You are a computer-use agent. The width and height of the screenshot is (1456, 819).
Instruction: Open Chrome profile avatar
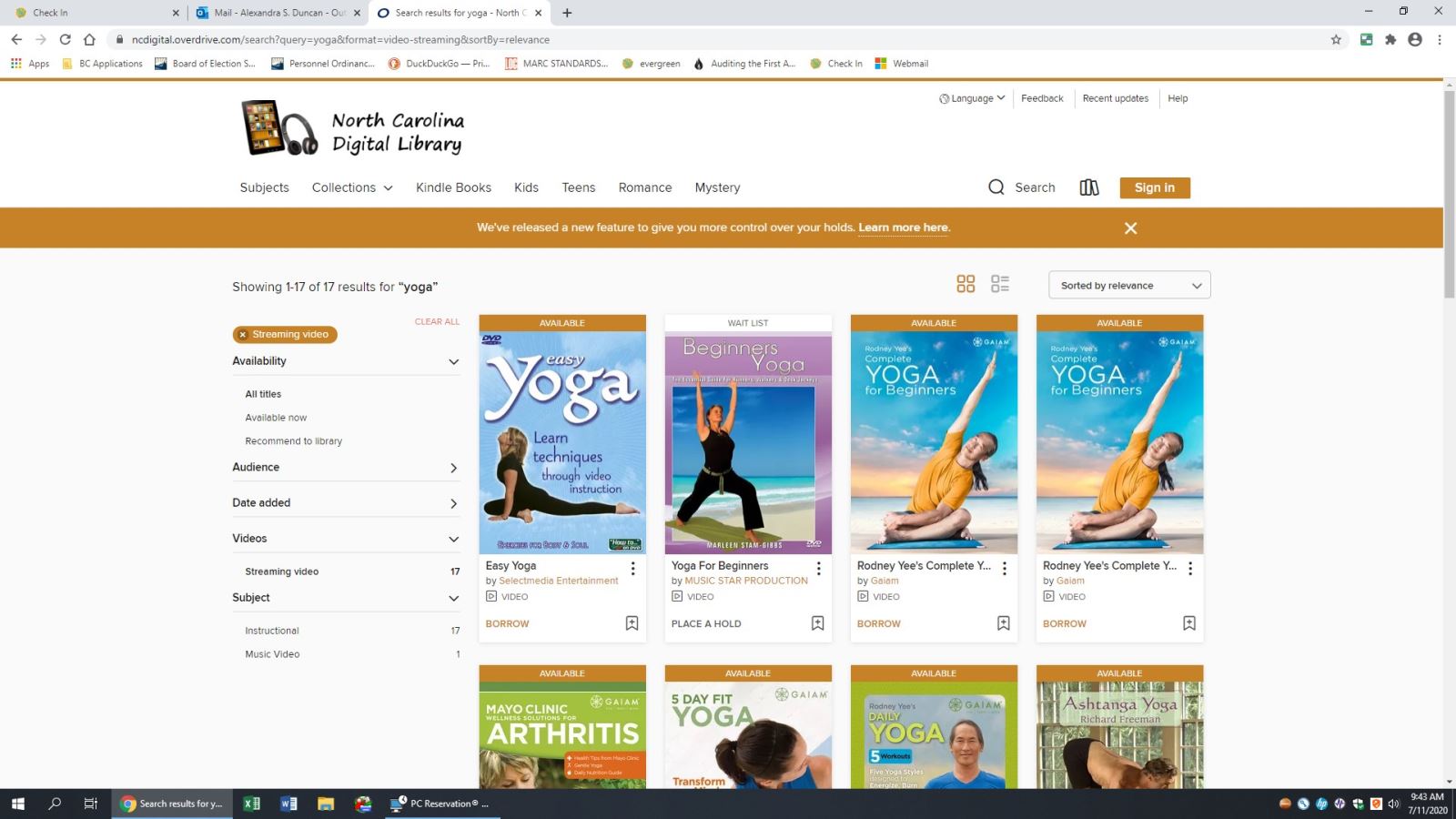click(x=1415, y=39)
